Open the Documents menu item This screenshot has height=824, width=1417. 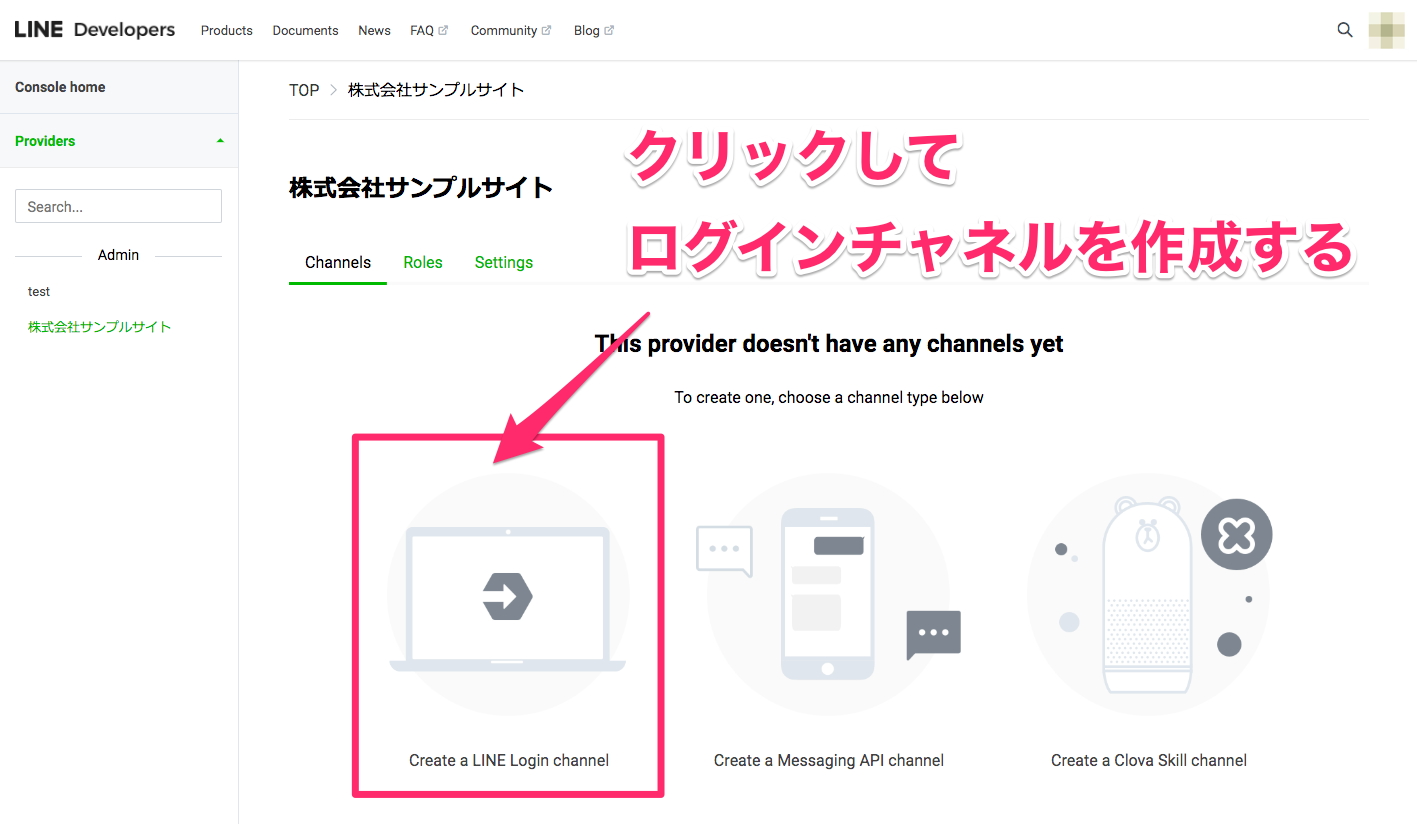pyautogui.click(x=305, y=31)
